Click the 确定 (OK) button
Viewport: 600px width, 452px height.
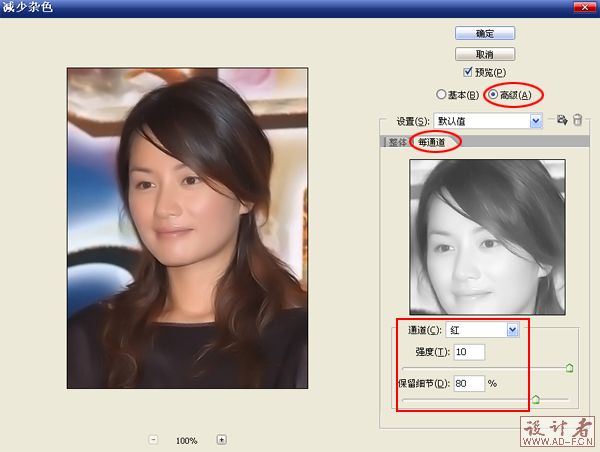(x=485, y=33)
